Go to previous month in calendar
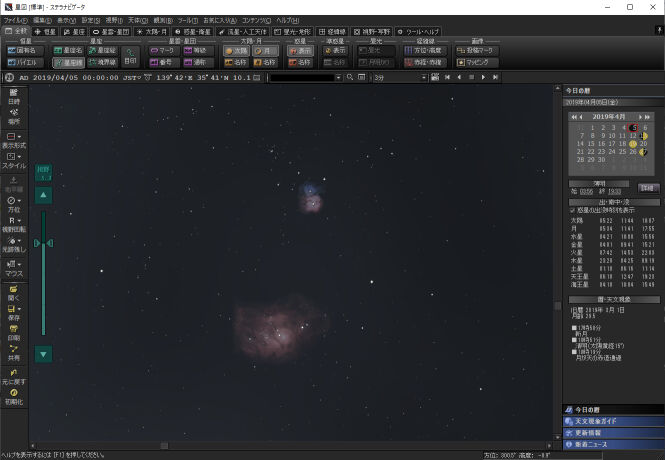This screenshot has width=665, height=460. coord(581,117)
